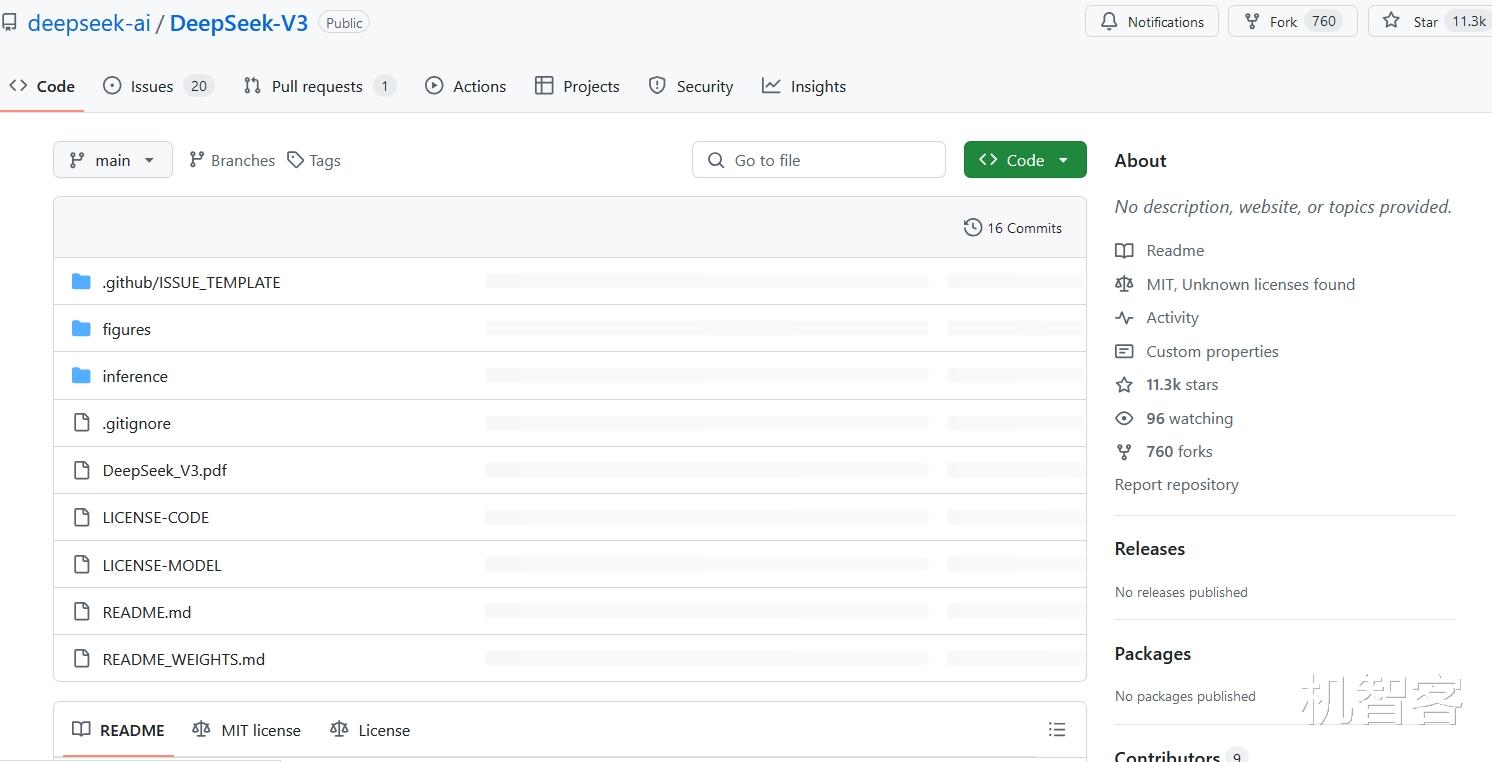This screenshot has height=762, width=1492.
Task: Open the DeepSeek_V3.pdf file
Action: 164,470
